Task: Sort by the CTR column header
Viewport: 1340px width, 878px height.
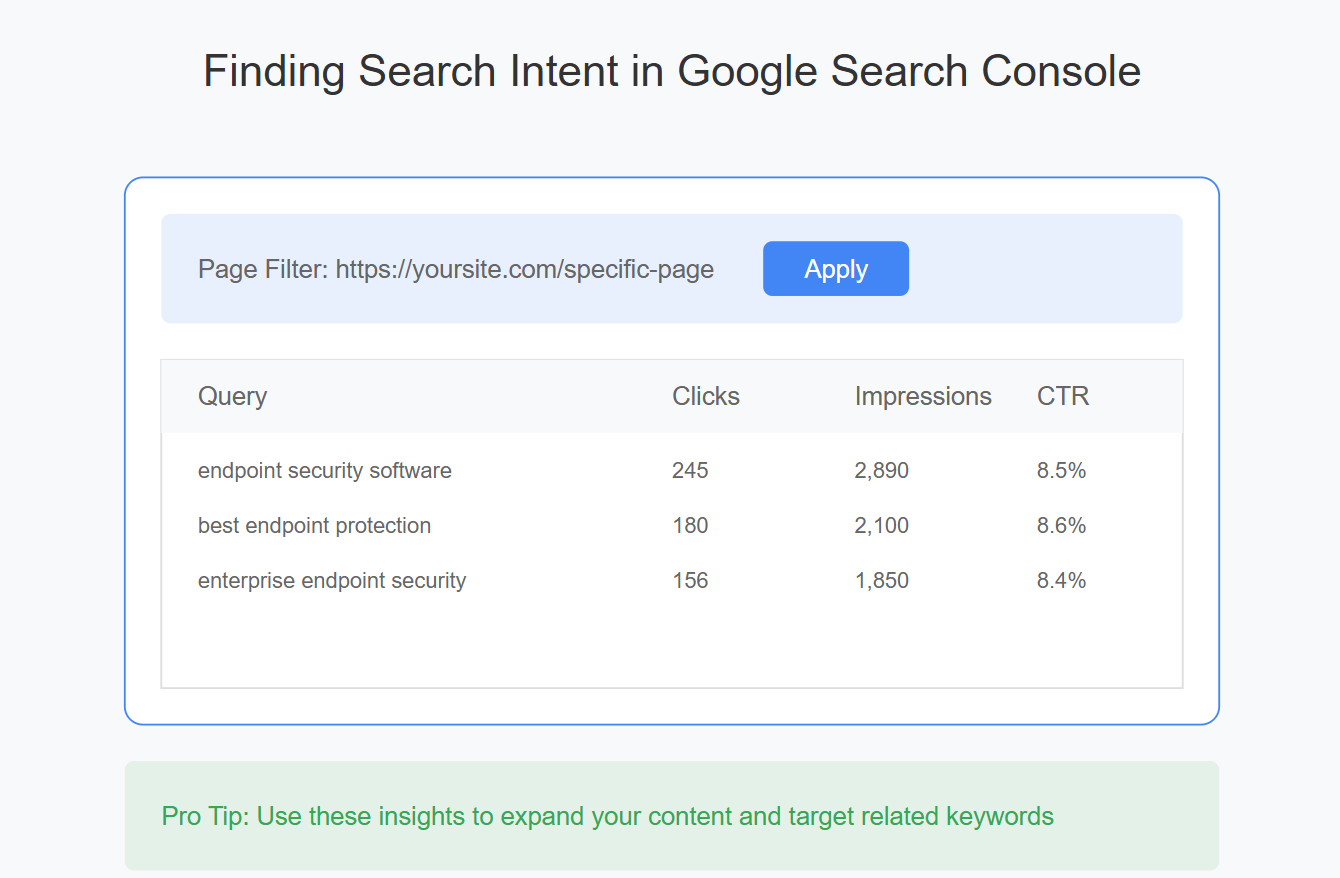Action: pyautogui.click(x=1063, y=396)
